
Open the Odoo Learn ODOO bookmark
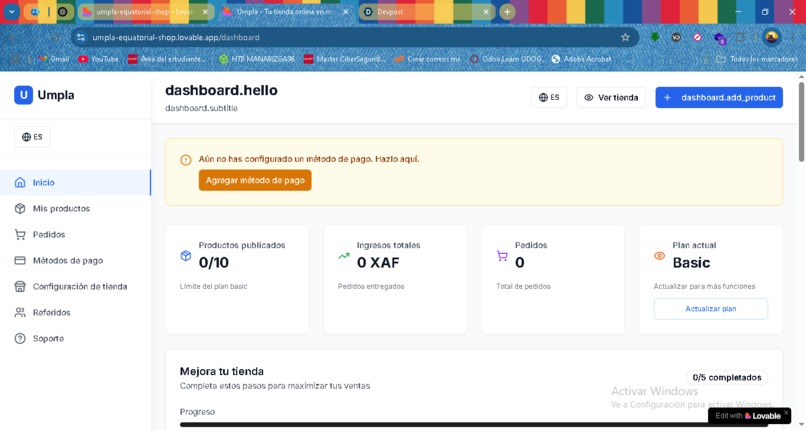point(506,59)
